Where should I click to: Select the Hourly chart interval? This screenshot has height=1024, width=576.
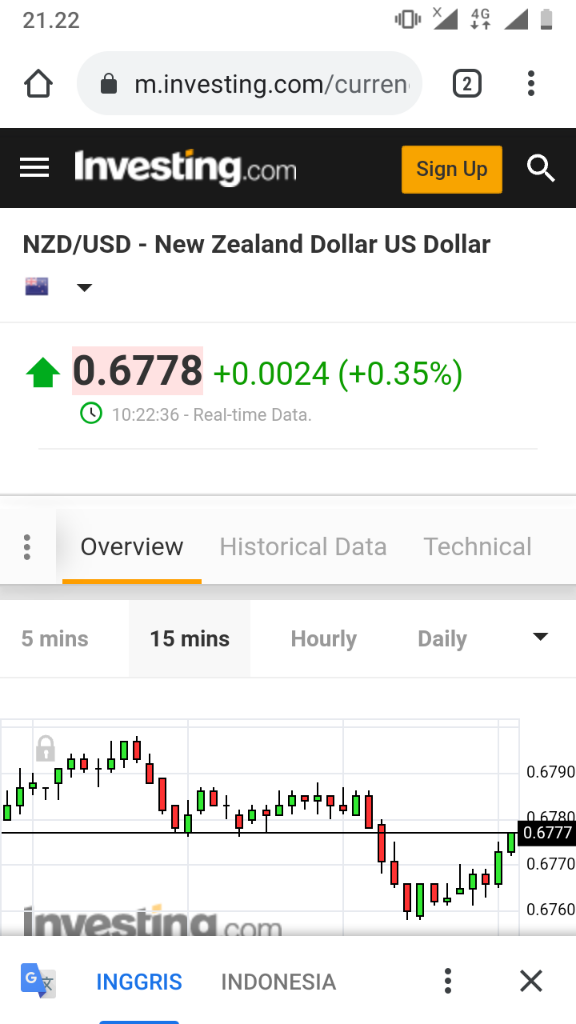[x=324, y=639]
